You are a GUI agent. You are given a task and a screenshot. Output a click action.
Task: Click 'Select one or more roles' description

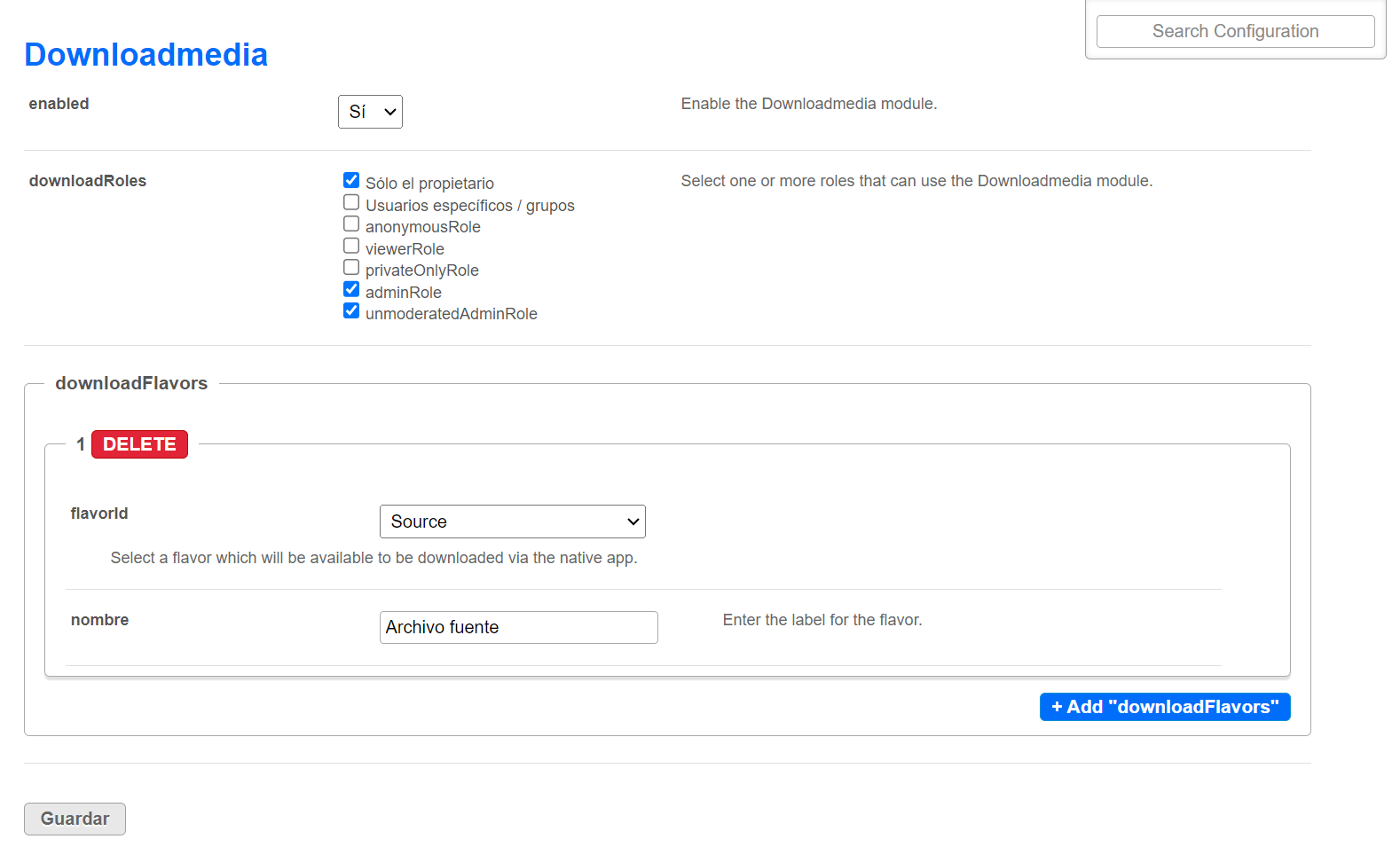[x=916, y=181]
